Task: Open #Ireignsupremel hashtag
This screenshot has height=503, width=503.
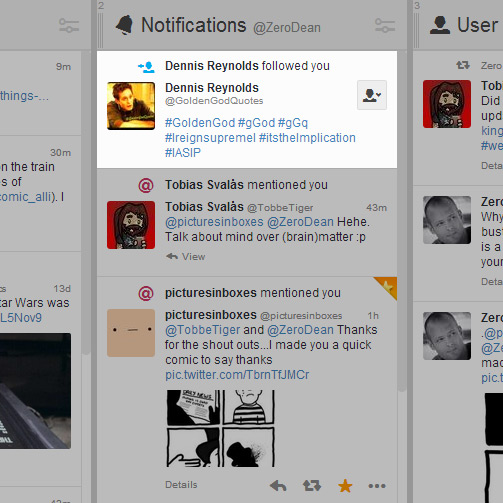Action: click(210, 138)
